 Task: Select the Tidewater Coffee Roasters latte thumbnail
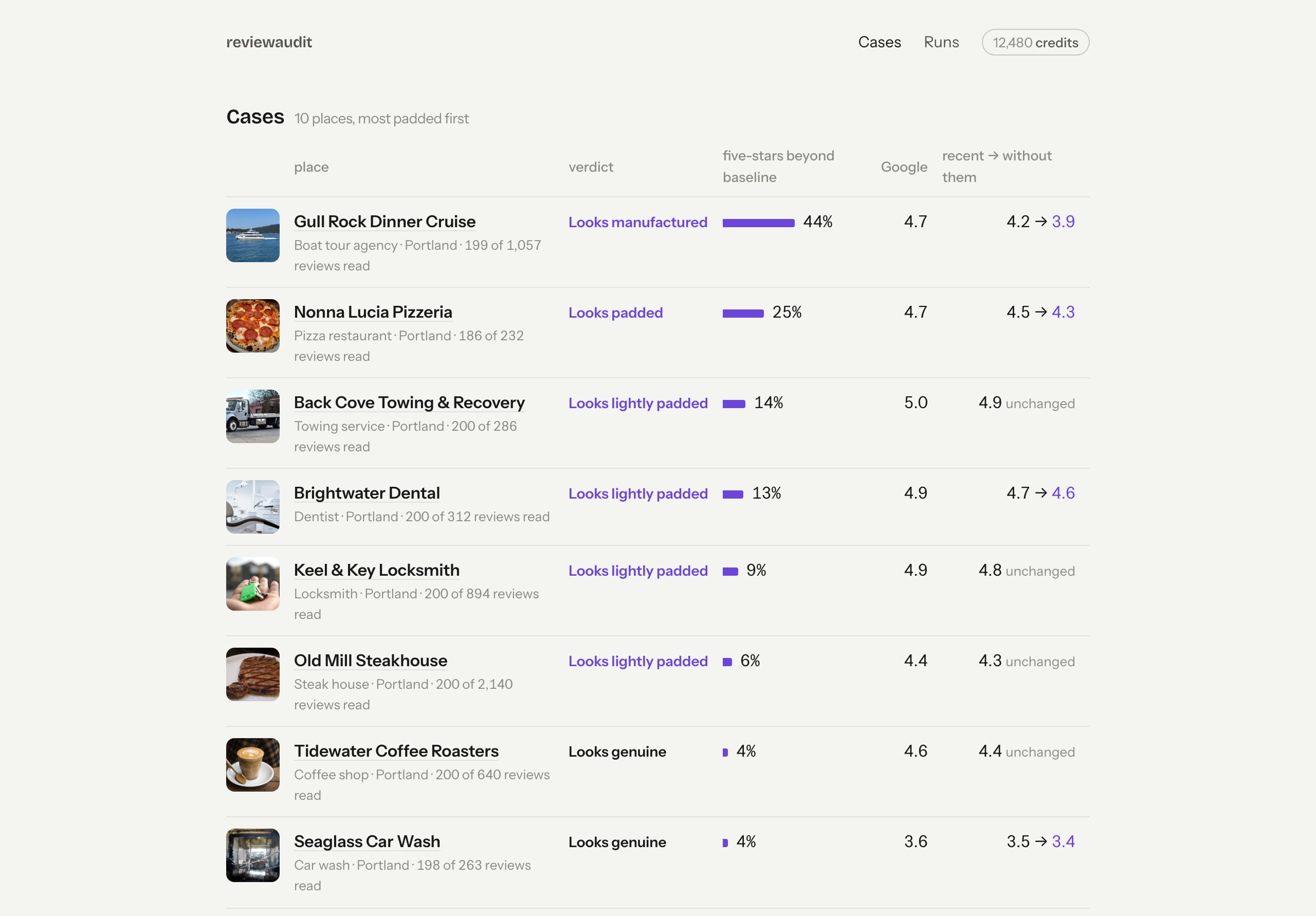pos(253,765)
